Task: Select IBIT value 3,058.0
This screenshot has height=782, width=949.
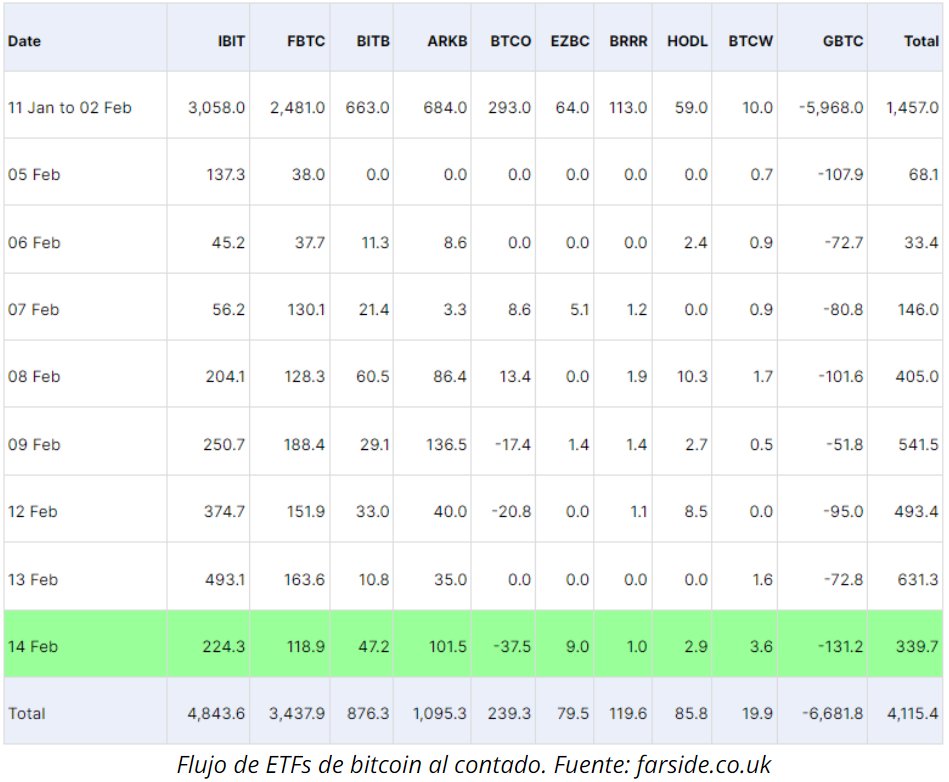Action: (216, 108)
